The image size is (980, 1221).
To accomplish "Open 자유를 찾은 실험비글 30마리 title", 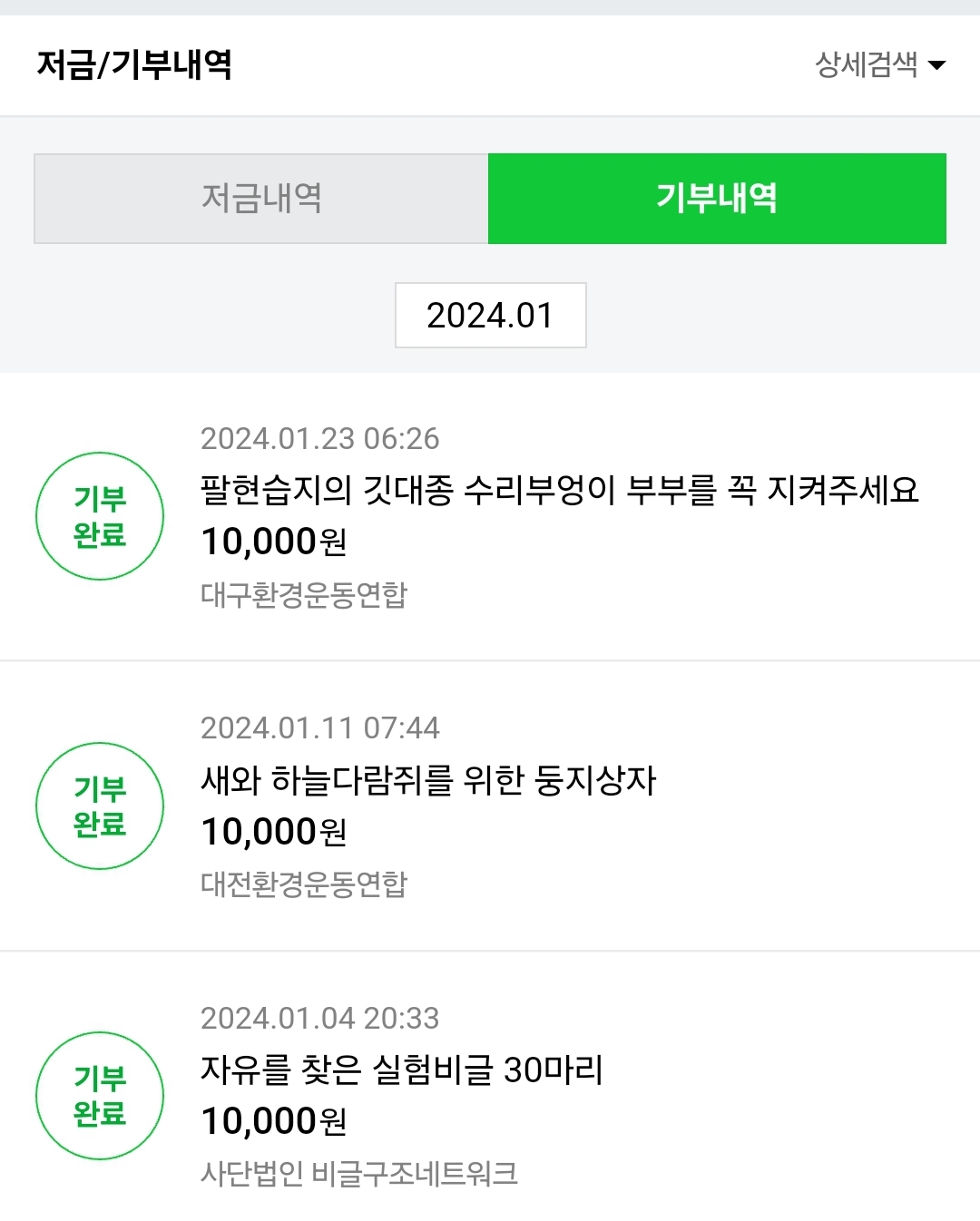I will [402, 1070].
